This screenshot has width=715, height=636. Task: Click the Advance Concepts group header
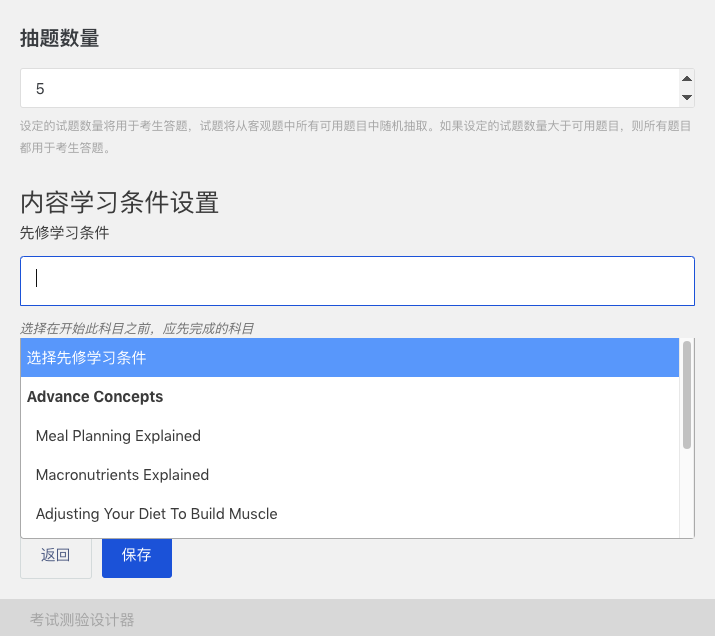pos(95,397)
